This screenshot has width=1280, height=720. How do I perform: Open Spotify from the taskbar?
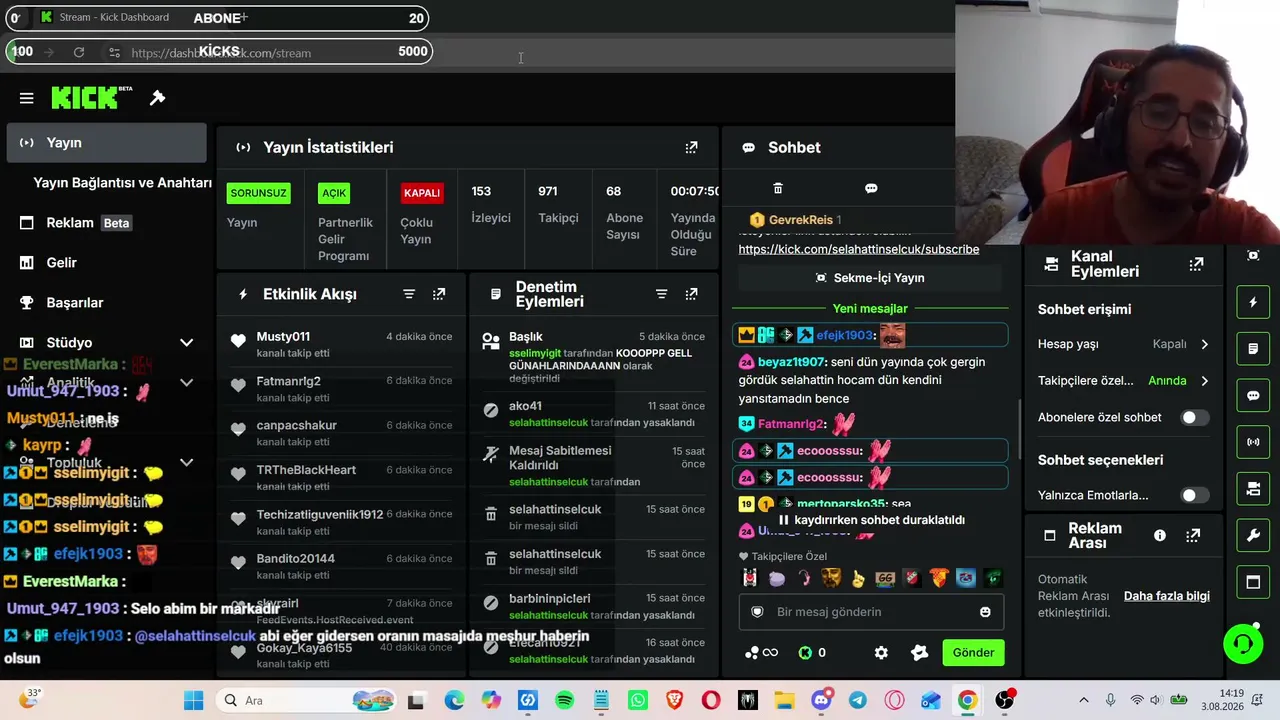(565, 700)
